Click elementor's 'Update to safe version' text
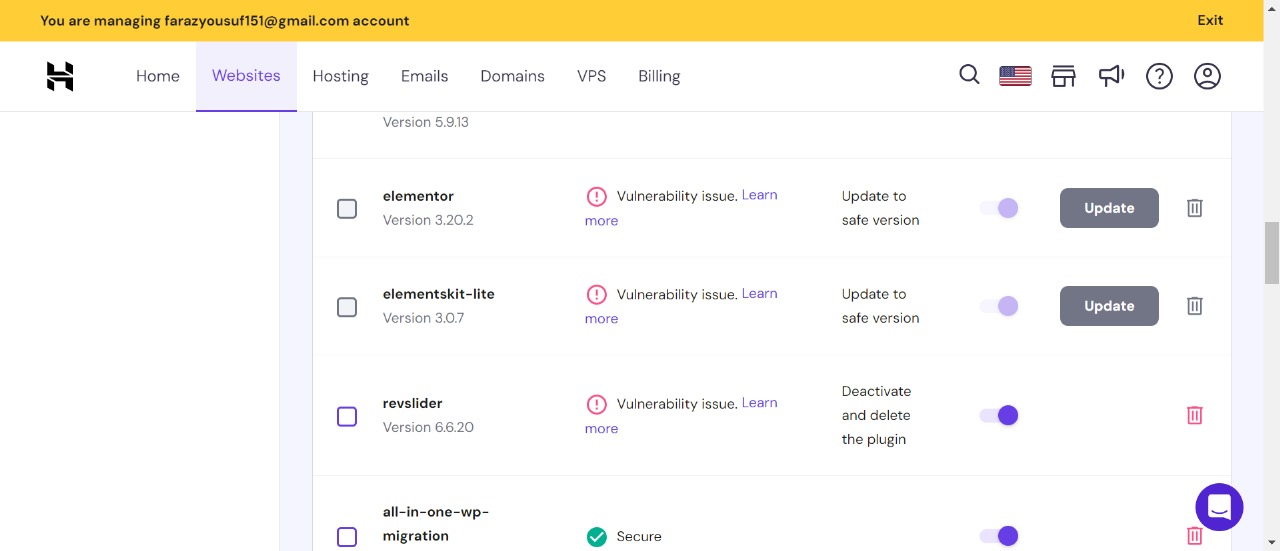The height and width of the screenshot is (551, 1280). (x=880, y=208)
